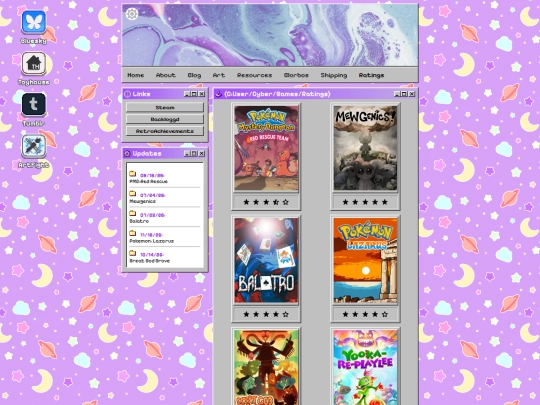Screen dimensions: 540x405
Task: Select the Balatro update entry text
Action: pyautogui.click(x=139, y=221)
